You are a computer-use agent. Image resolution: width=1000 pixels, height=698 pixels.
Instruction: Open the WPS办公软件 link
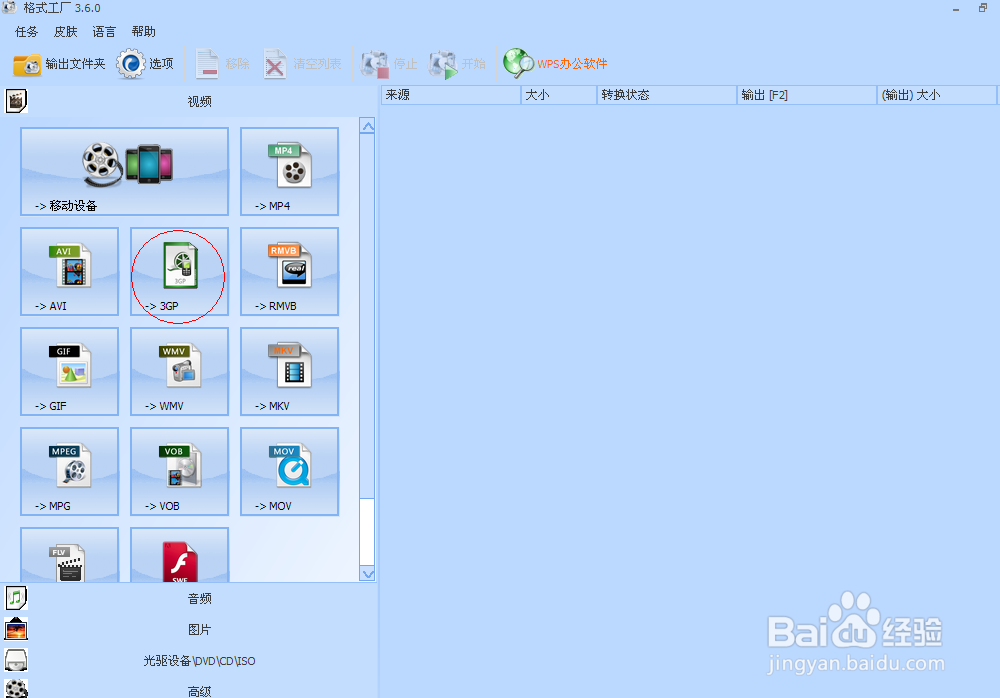point(555,64)
